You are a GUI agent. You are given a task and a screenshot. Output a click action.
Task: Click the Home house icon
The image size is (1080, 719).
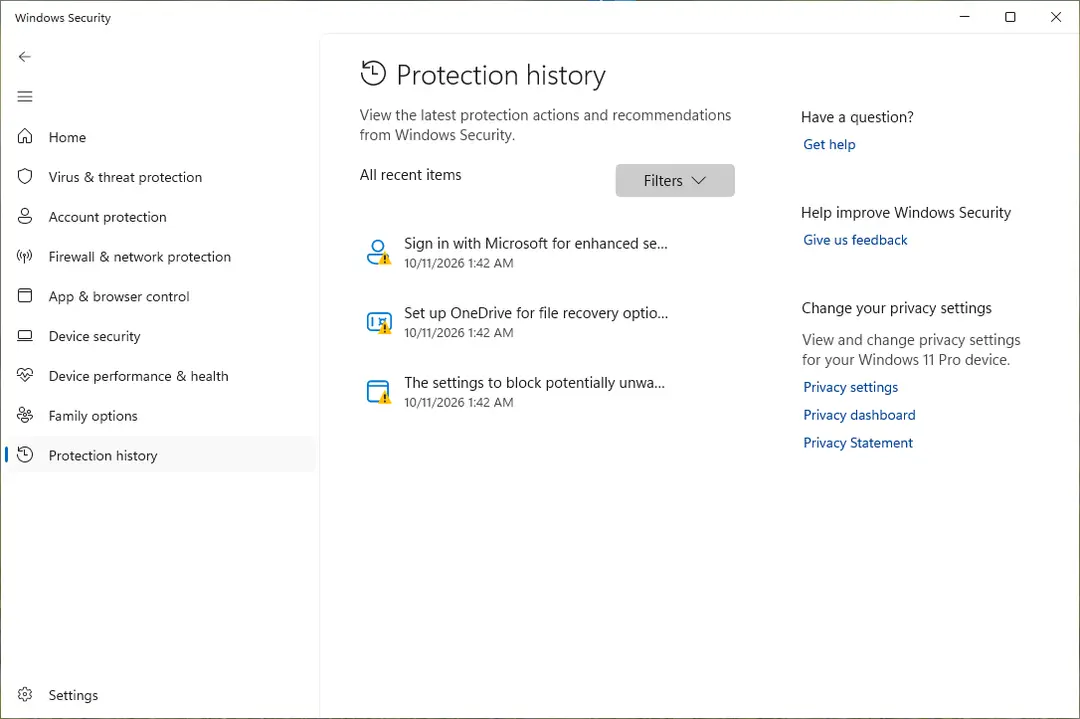(25, 136)
